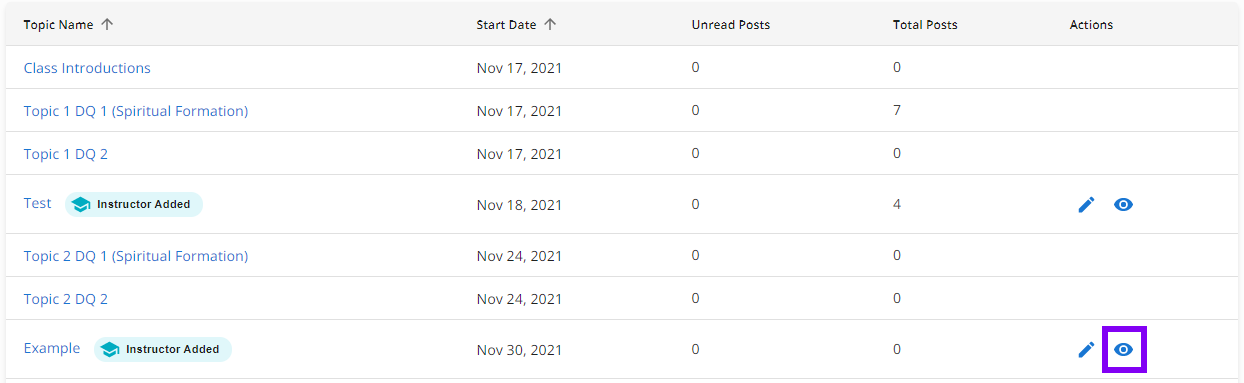This screenshot has width=1244, height=383.
Task: Click graduation cap icon beside Test
Action: point(81,204)
